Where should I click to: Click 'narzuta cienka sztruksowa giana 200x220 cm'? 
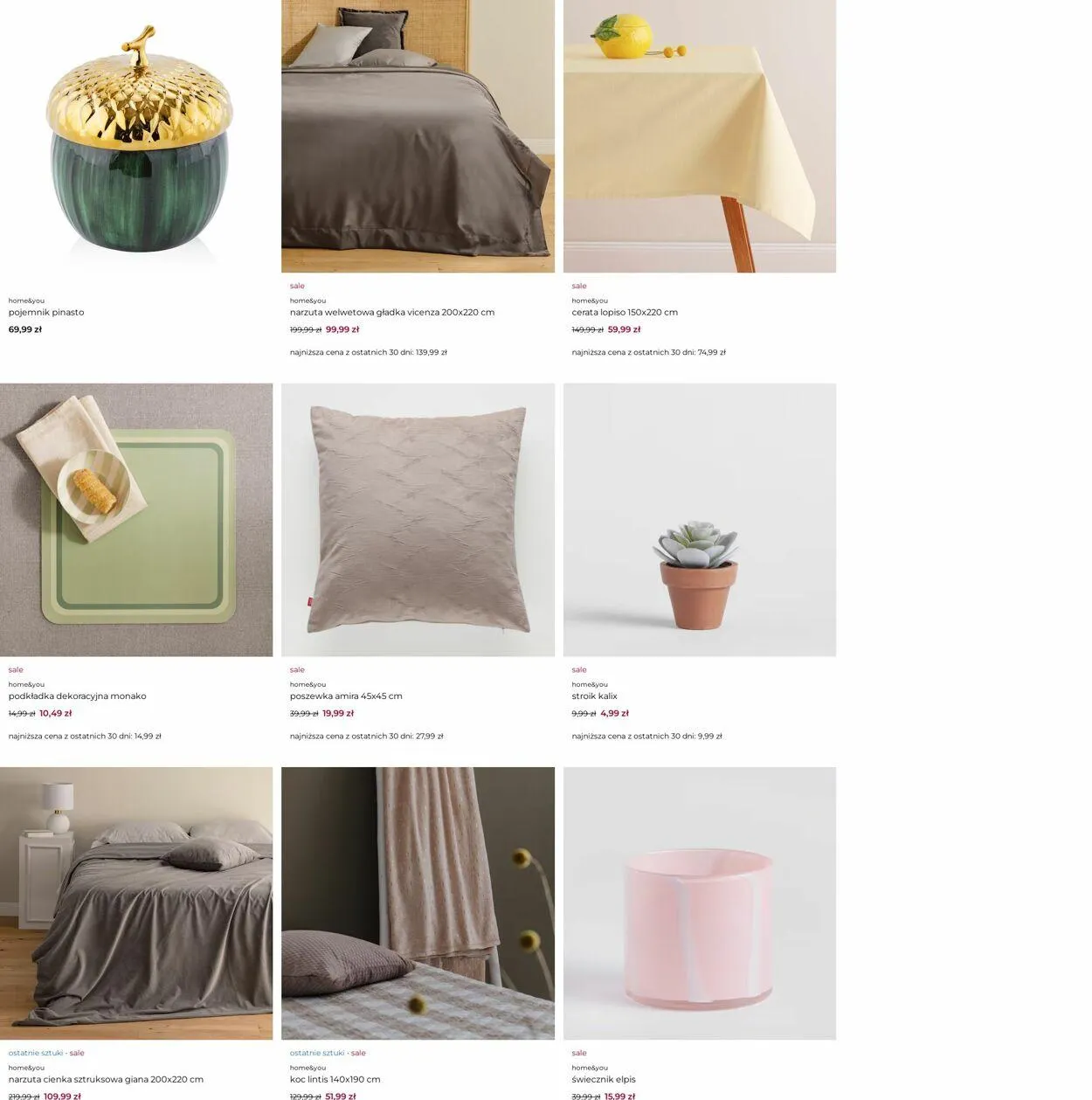(106, 1079)
